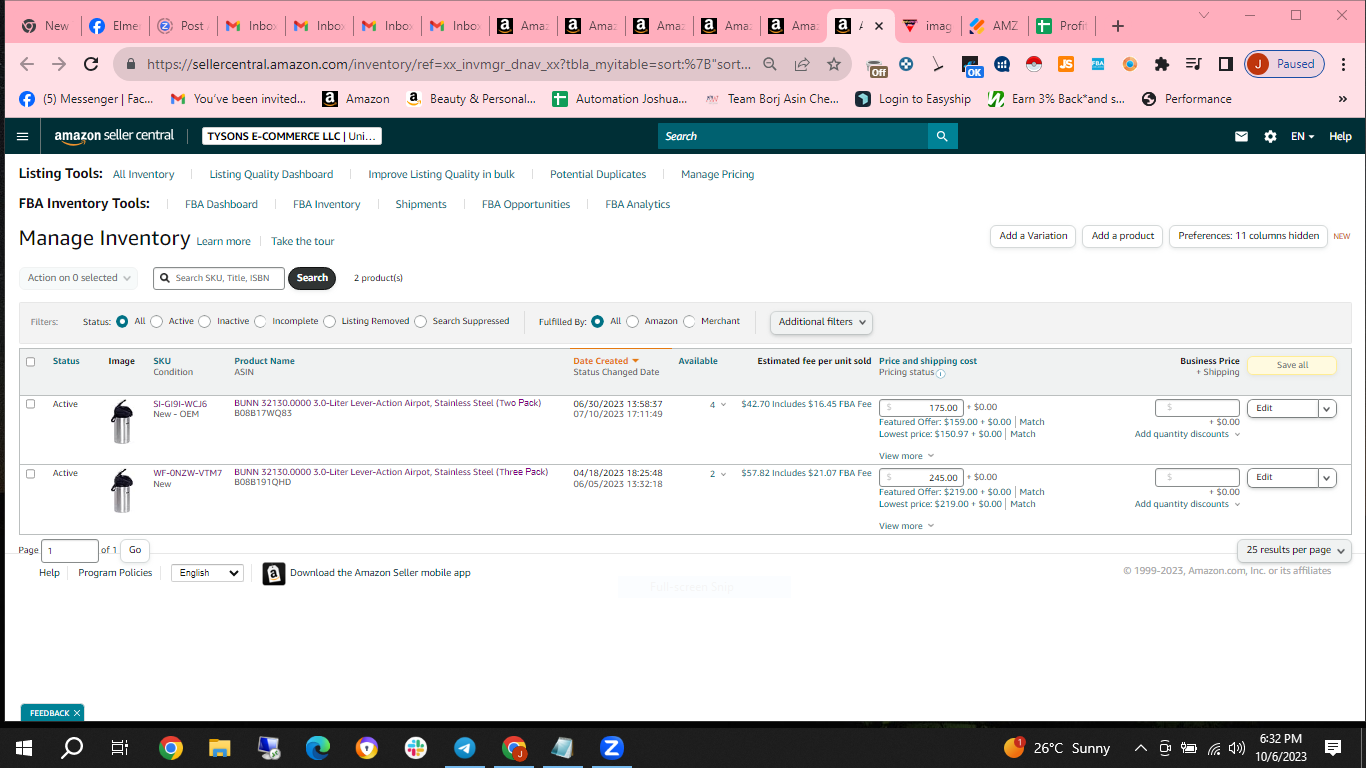Click the Learn more link
Viewport: 1366px width, 768px height.
click(224, 241)
